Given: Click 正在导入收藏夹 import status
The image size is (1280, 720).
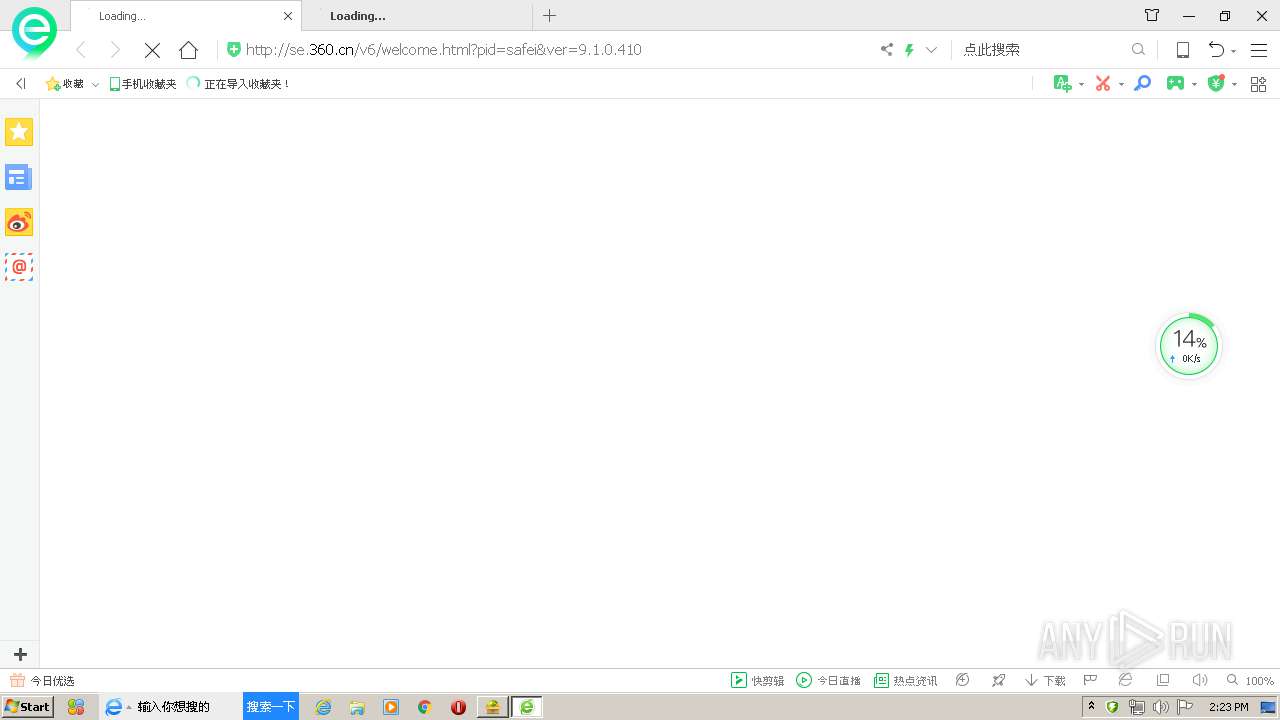Looking at the screenshot, I should pos(238,84).
